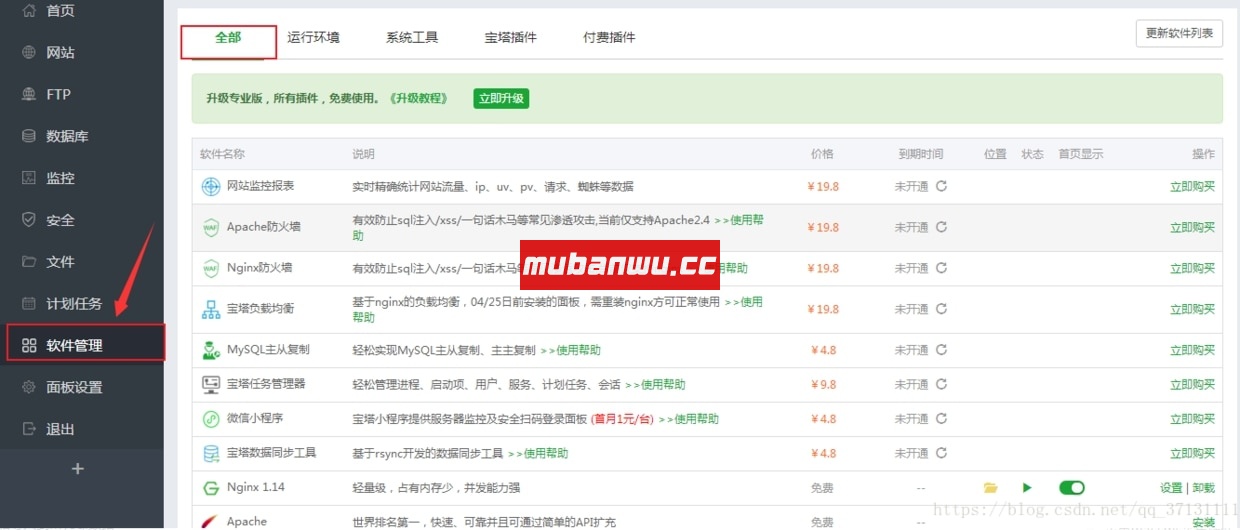
Task: Click the 退出 logout sidebar item
Action: point(82,429)
